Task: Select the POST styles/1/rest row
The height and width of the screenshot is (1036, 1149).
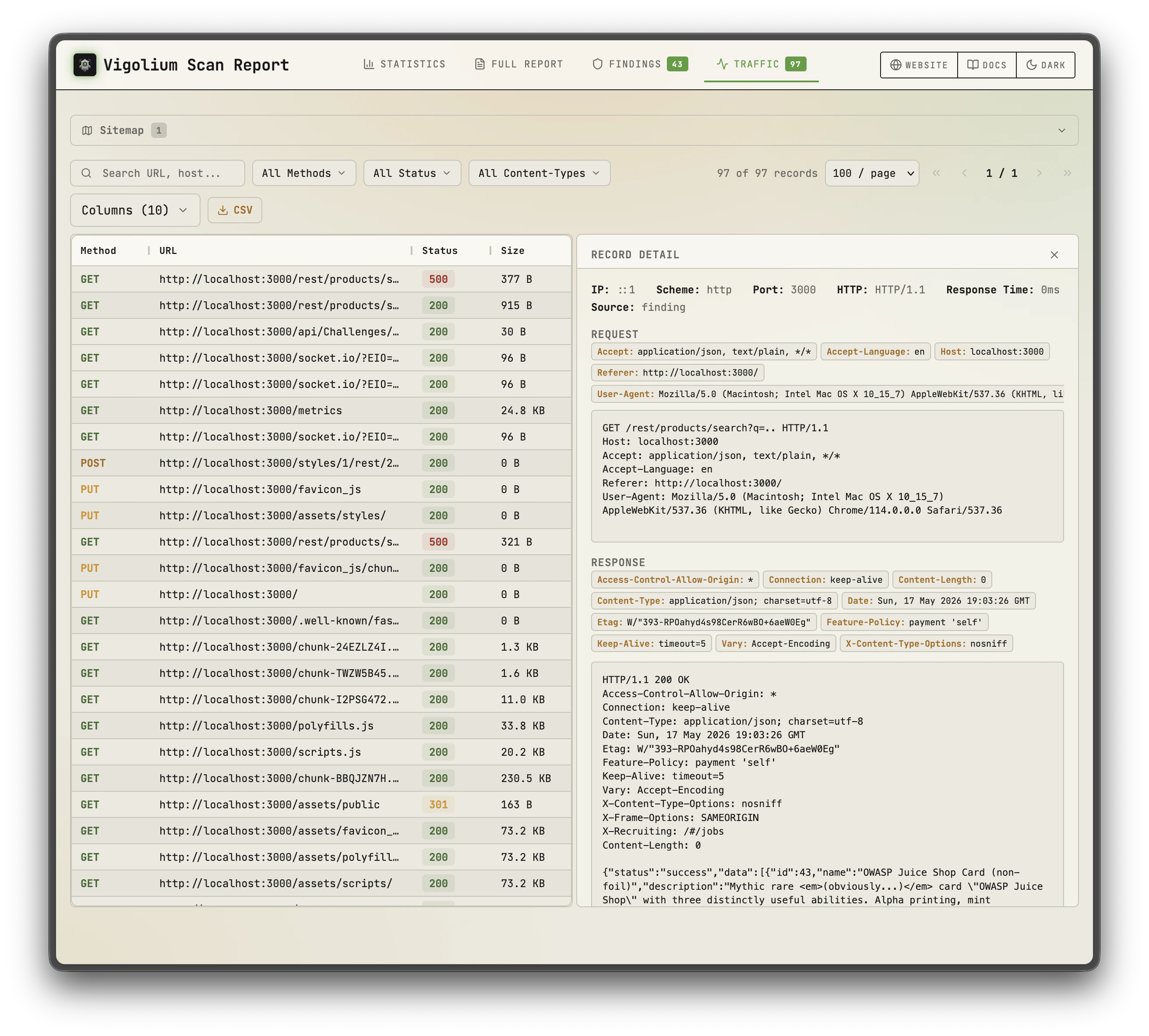Action: point(321,463)
